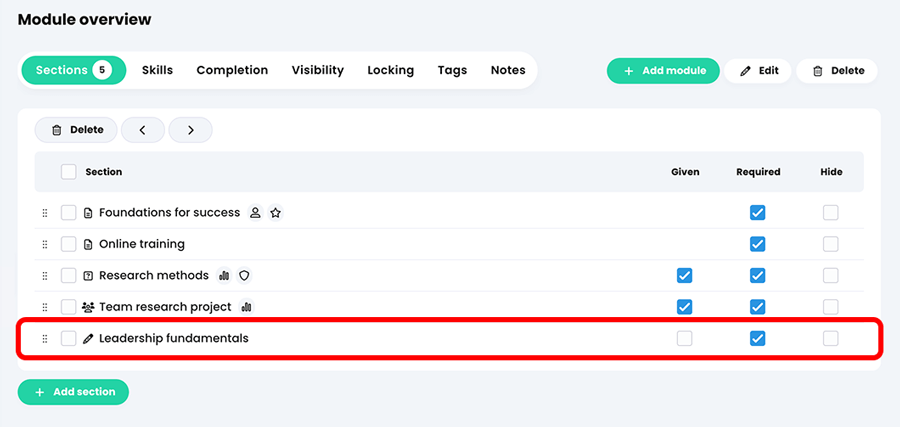Image resolution: width=900 pixels, height=427 pixels.
Task: Uncheck Required for Online training
Action: point(758,244)
